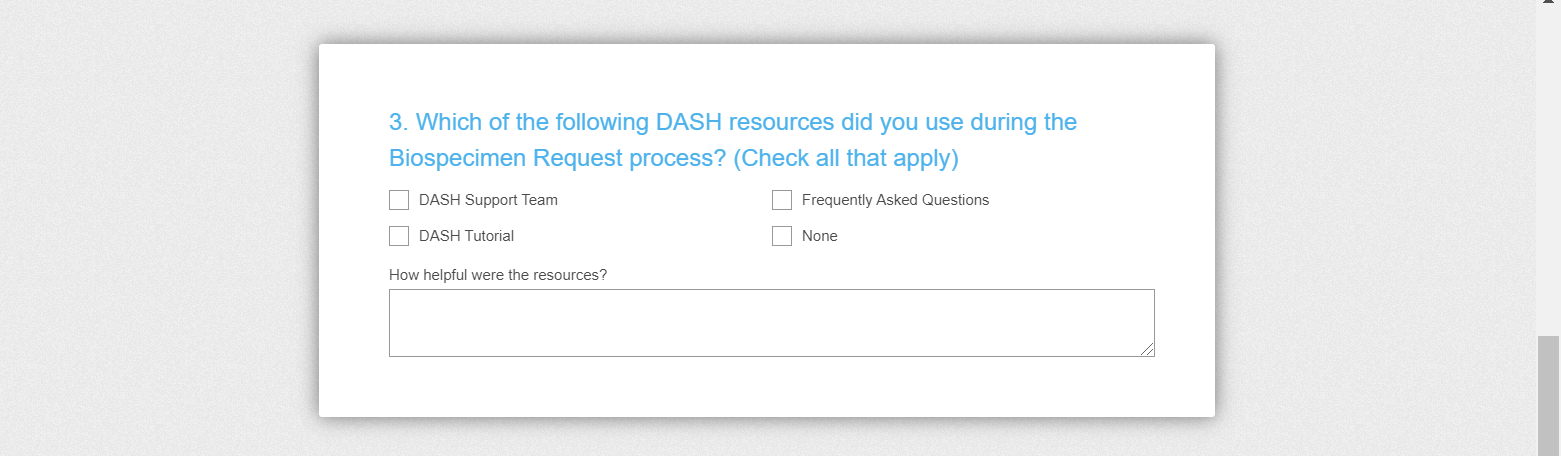Click the 'DASH Support Team' label text

(488, 200)
